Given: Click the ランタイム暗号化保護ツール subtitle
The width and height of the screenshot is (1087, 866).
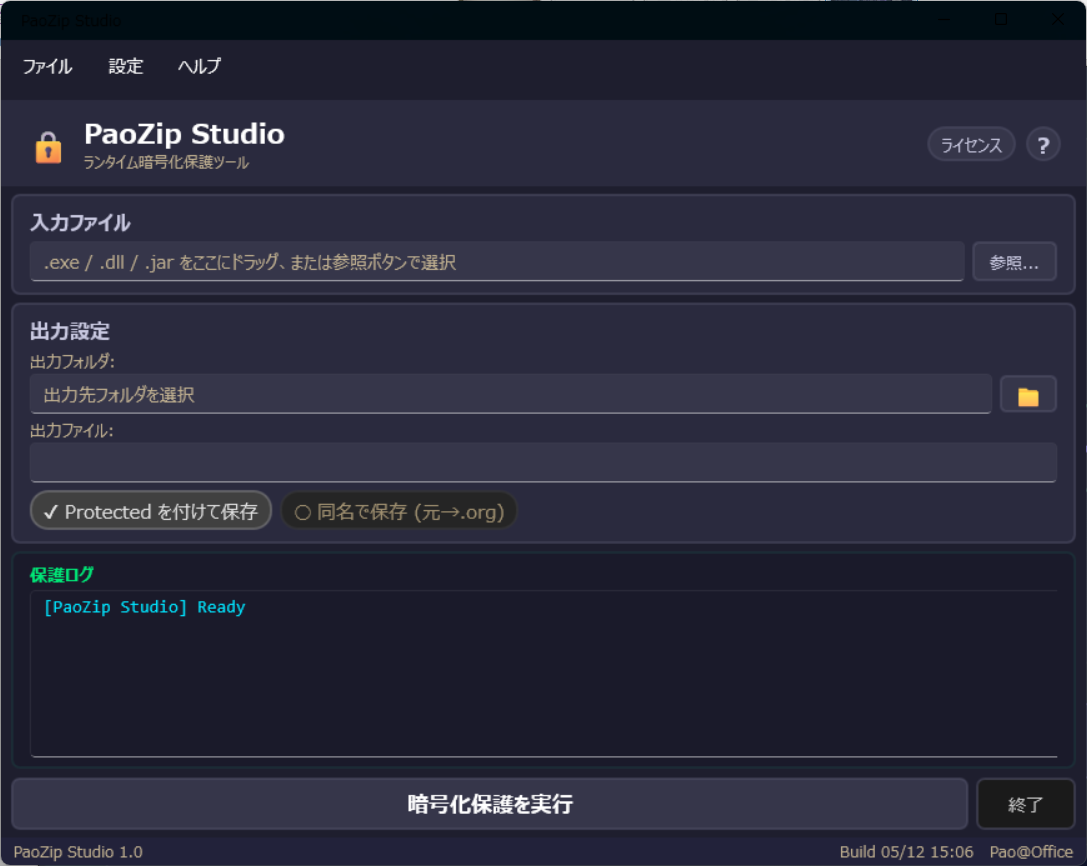Looking at the screenshot, I should click(166, 162).
